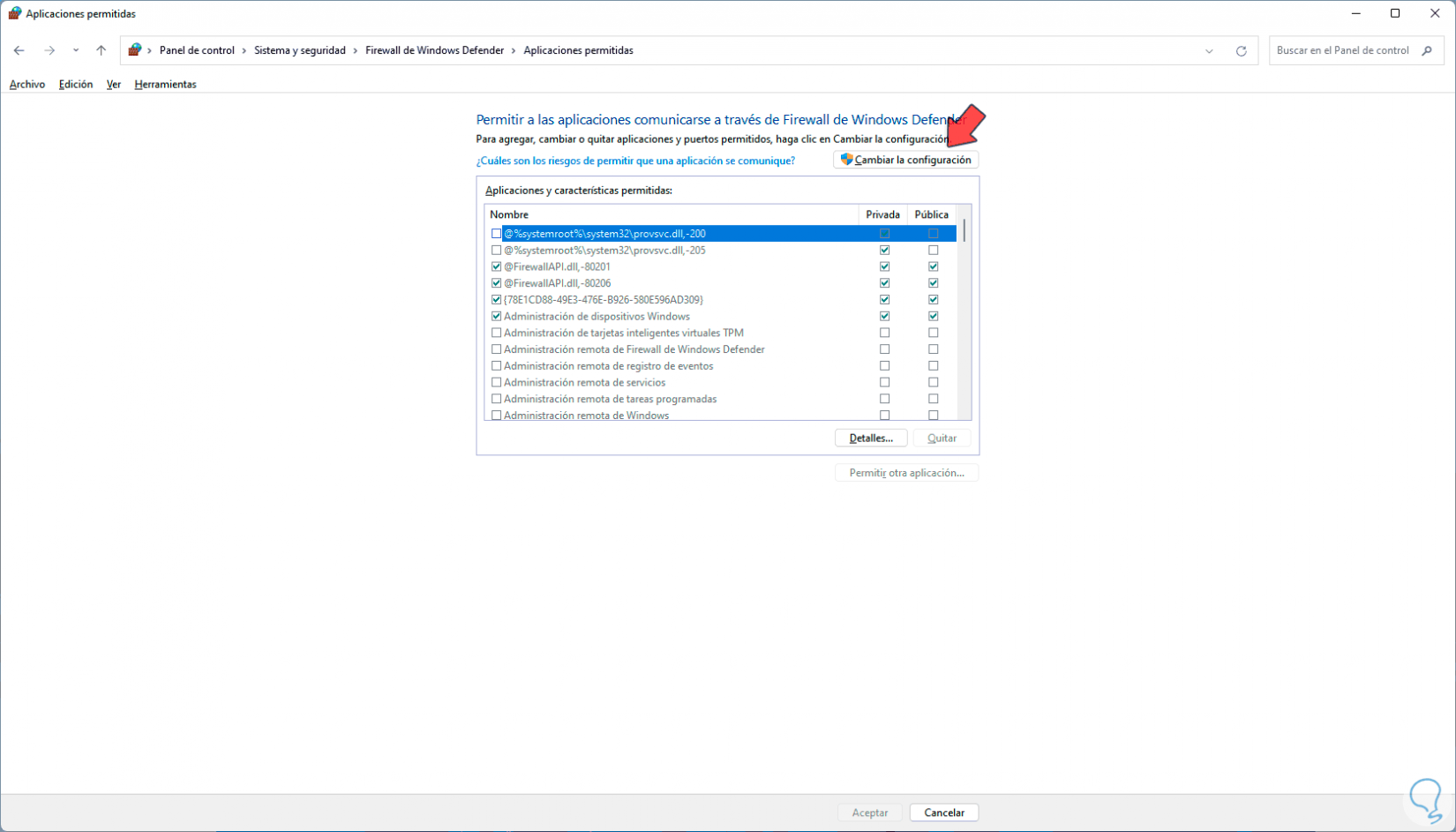Click the Privada column header
This screenshot has width=1456, height=832.
tap(882, 214)
